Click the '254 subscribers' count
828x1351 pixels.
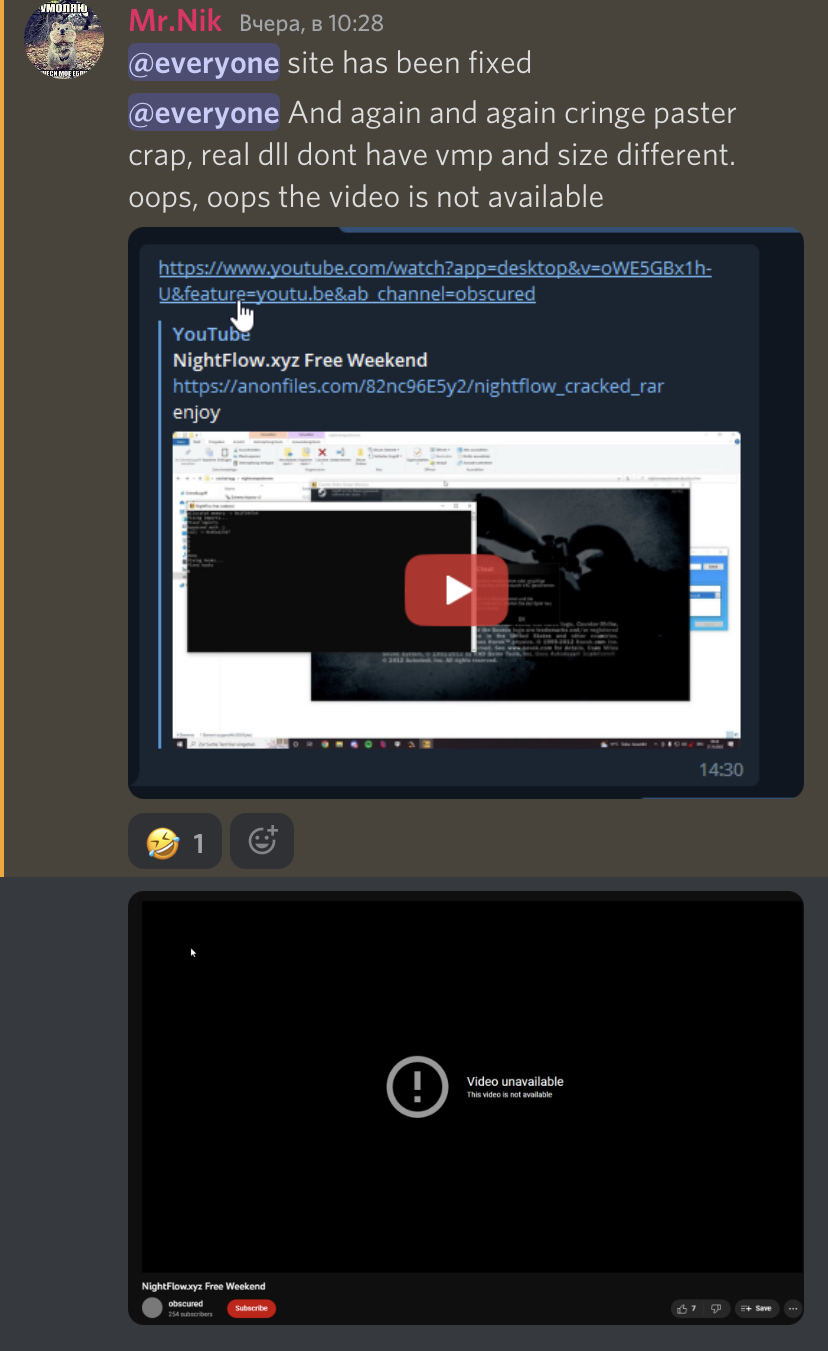pos(190,1314)
